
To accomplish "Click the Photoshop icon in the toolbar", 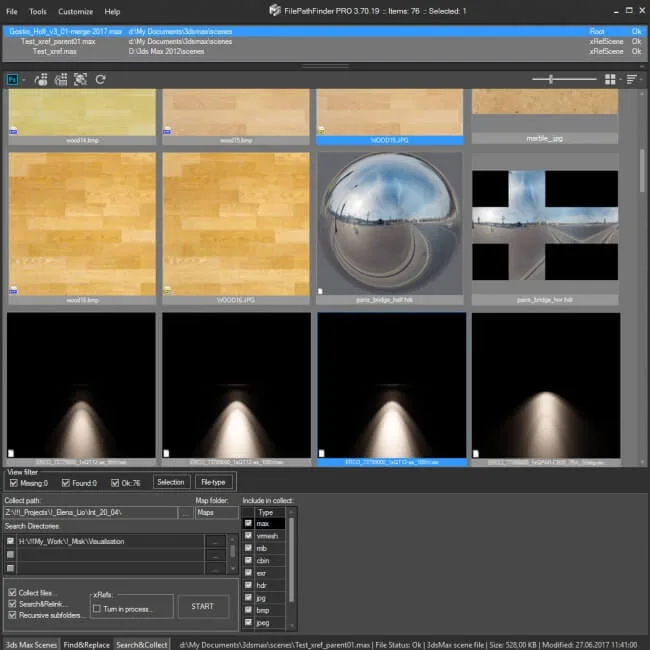I will (12, 79).
